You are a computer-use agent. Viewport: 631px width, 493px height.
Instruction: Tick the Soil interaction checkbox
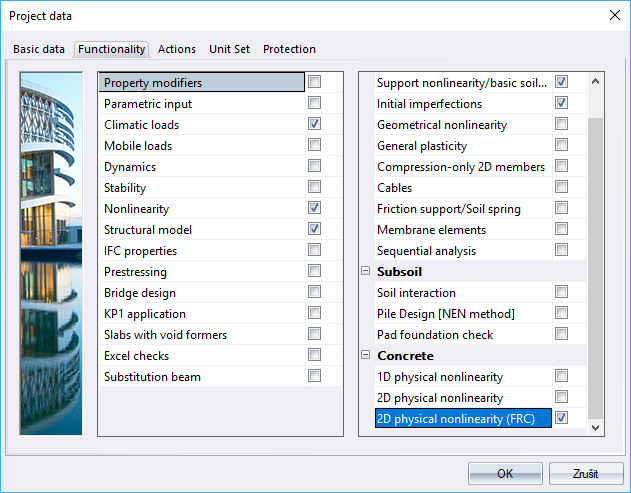[561, 292]
